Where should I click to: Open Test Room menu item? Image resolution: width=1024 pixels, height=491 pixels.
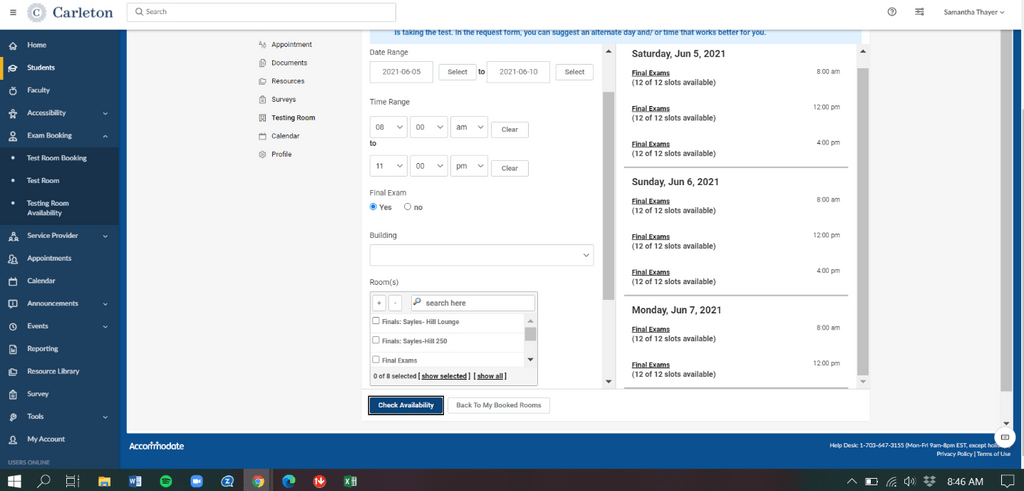tap(42, 181)
